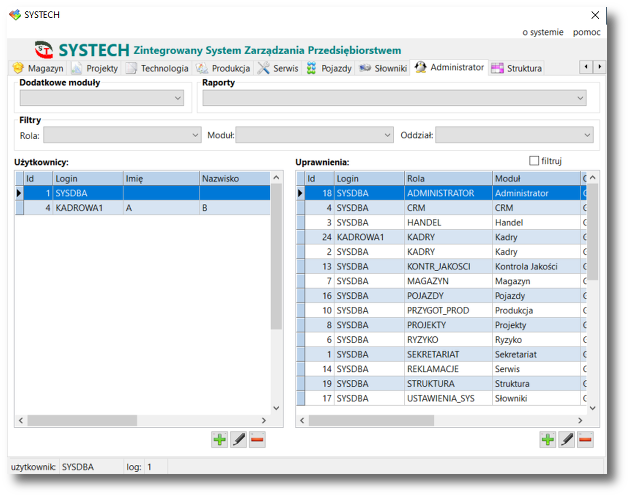Remove selected permission with red minus
The image size is (630, 497).
(585, 440)
